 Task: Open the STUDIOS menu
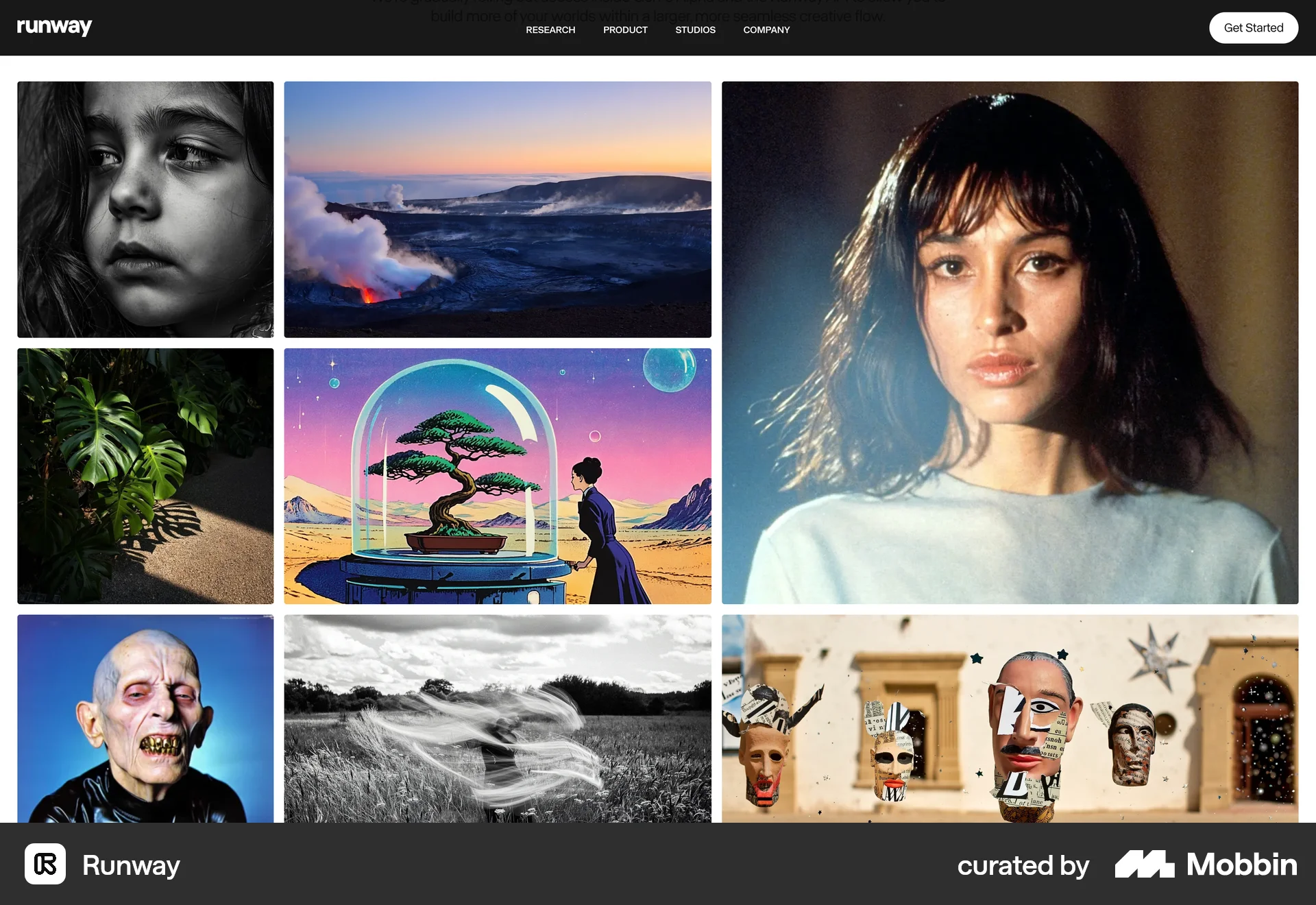[695, 29]
